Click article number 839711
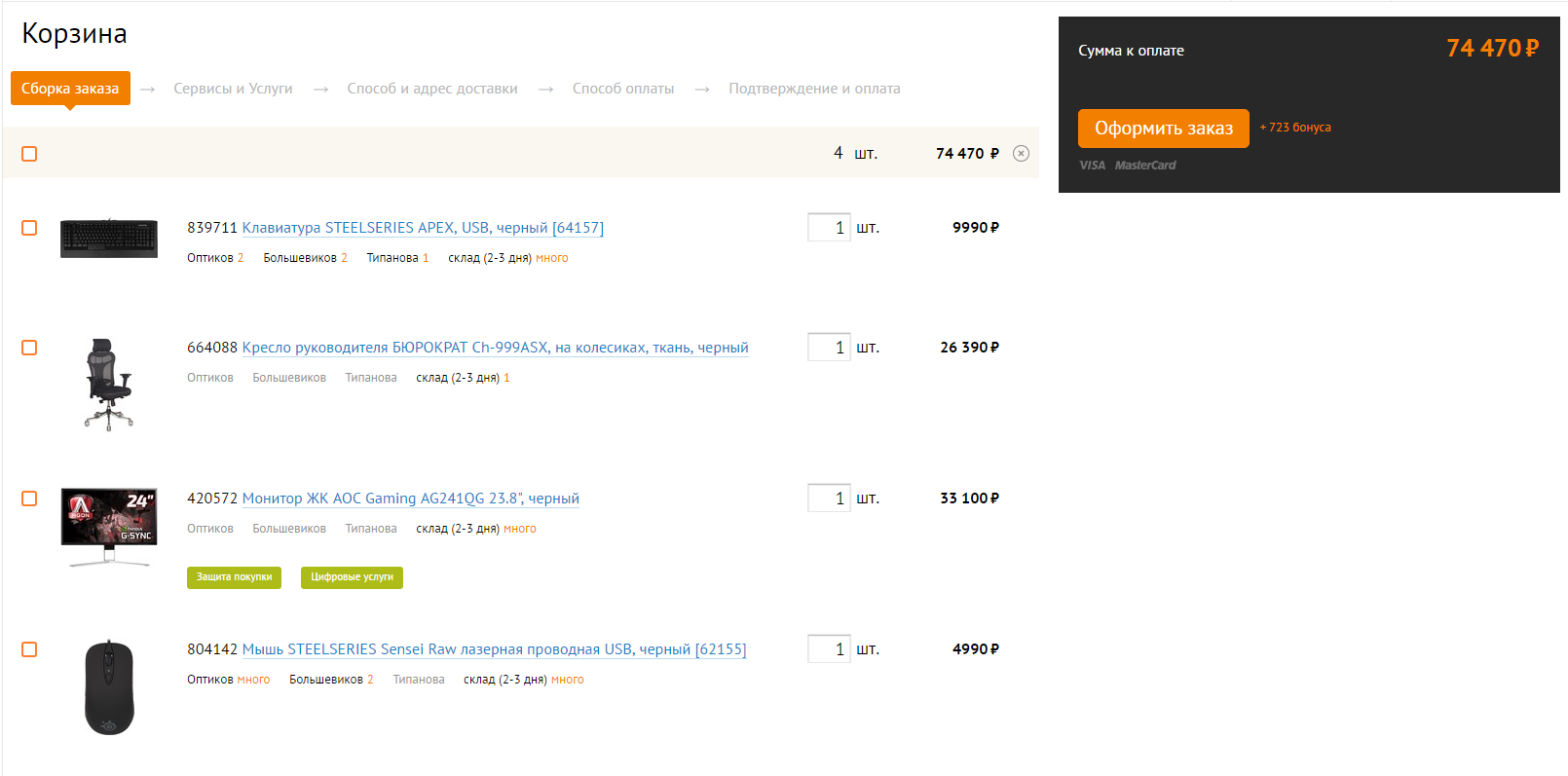Image resolution: width=1568 pixels, height=776 pixels. (212, 228)
